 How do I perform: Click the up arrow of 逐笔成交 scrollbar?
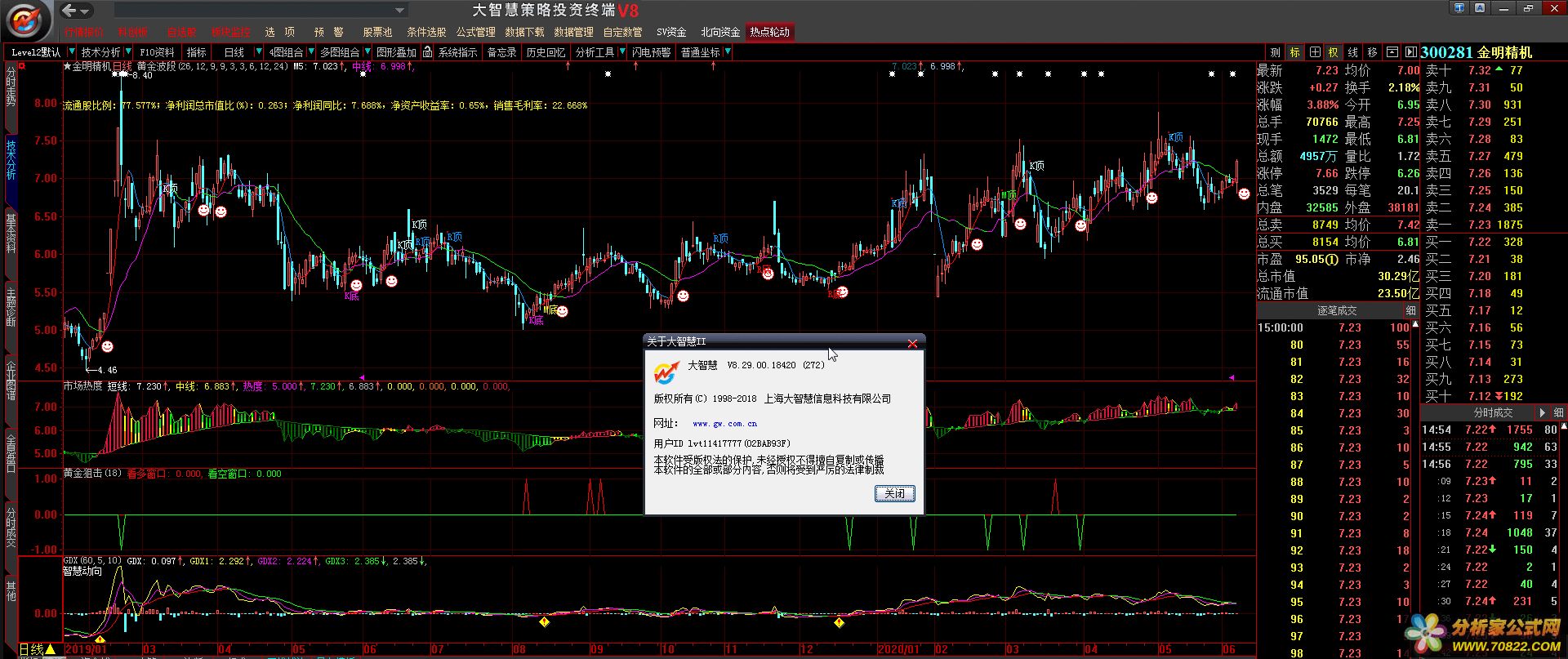point(1415,325)
